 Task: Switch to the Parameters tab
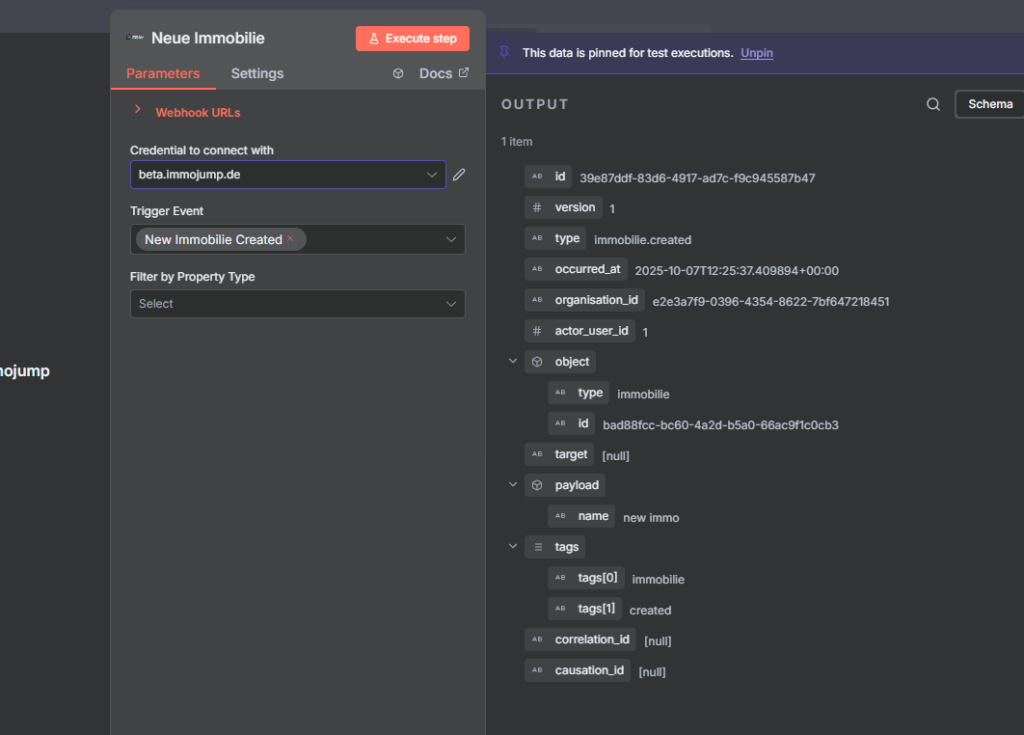tap(163, 73)
